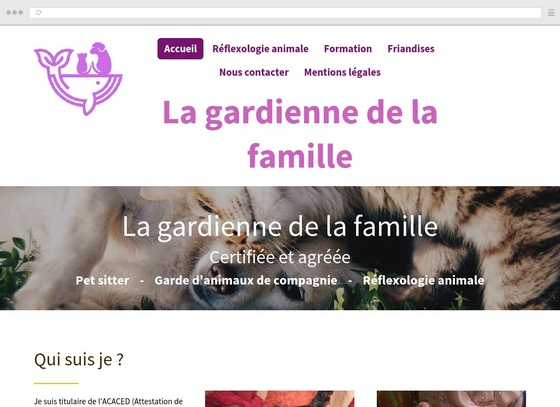
Task: Click Réflexologie animale in the banner
Action: click(x=424, y=281)
